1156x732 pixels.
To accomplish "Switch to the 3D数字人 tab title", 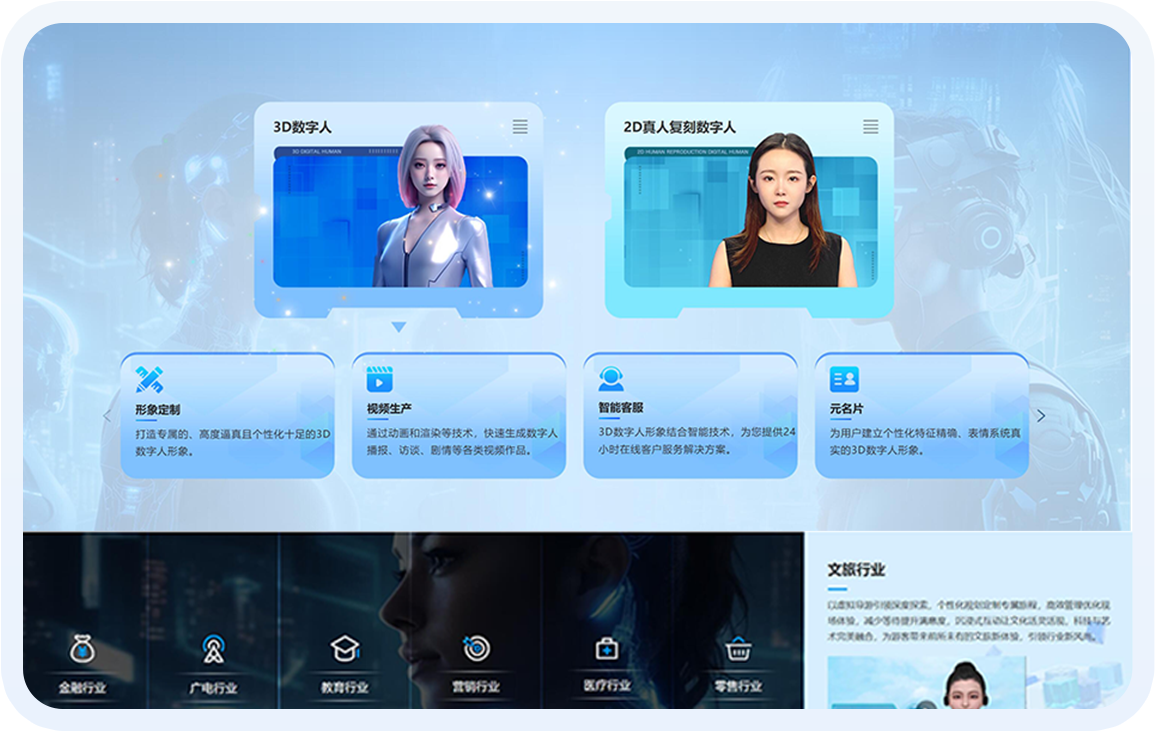I will 302,127.
